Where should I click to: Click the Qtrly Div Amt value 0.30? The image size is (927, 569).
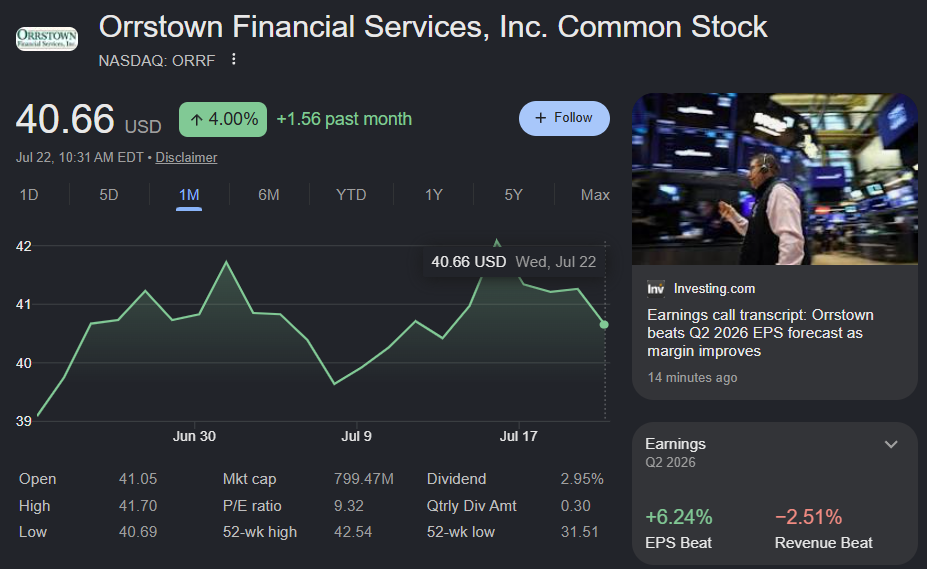click(575, 506)
